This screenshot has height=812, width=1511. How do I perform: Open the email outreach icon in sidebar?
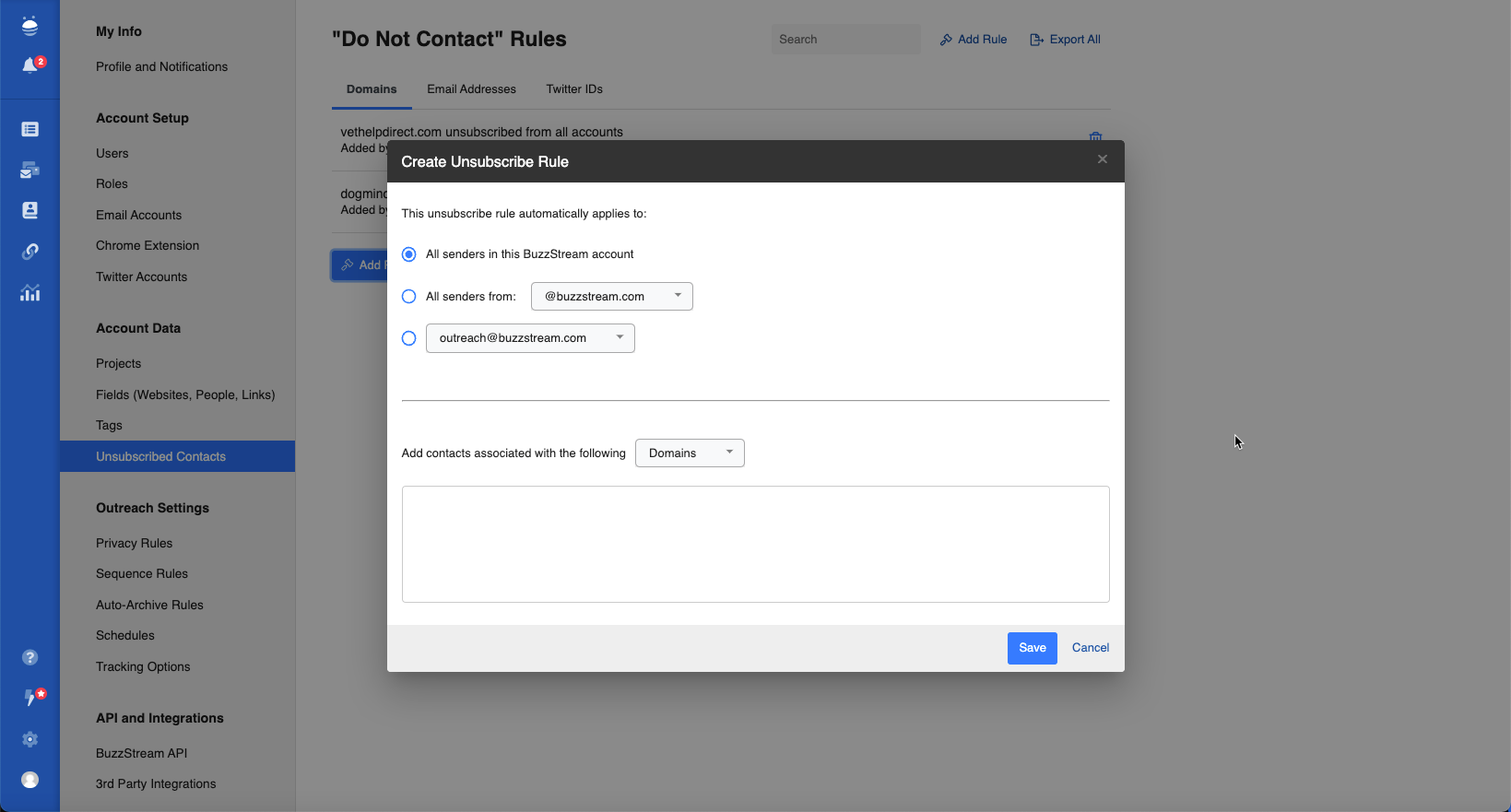click(x=30, y=171)
